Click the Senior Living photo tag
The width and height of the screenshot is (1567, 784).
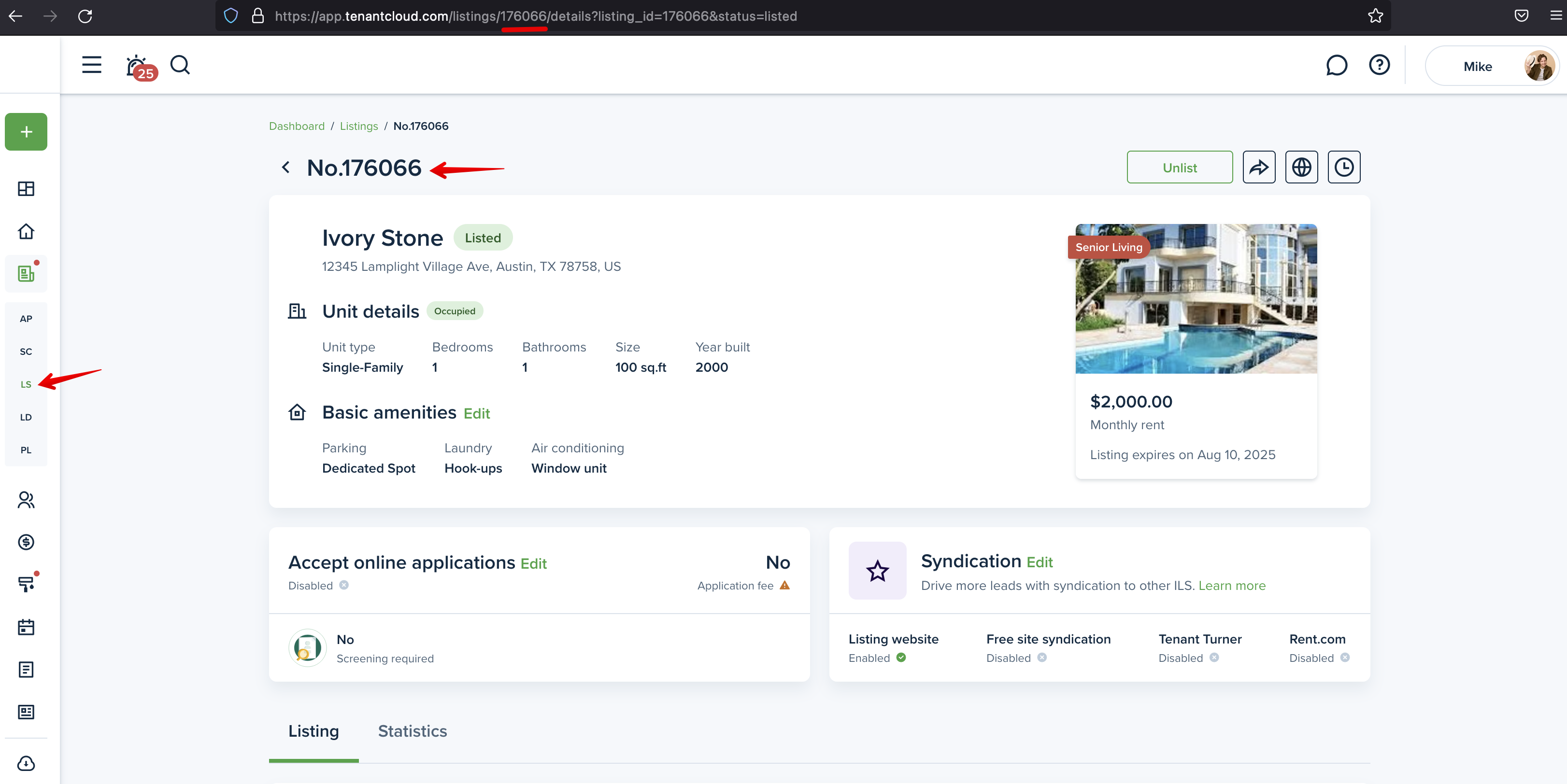click(1108, 247)
